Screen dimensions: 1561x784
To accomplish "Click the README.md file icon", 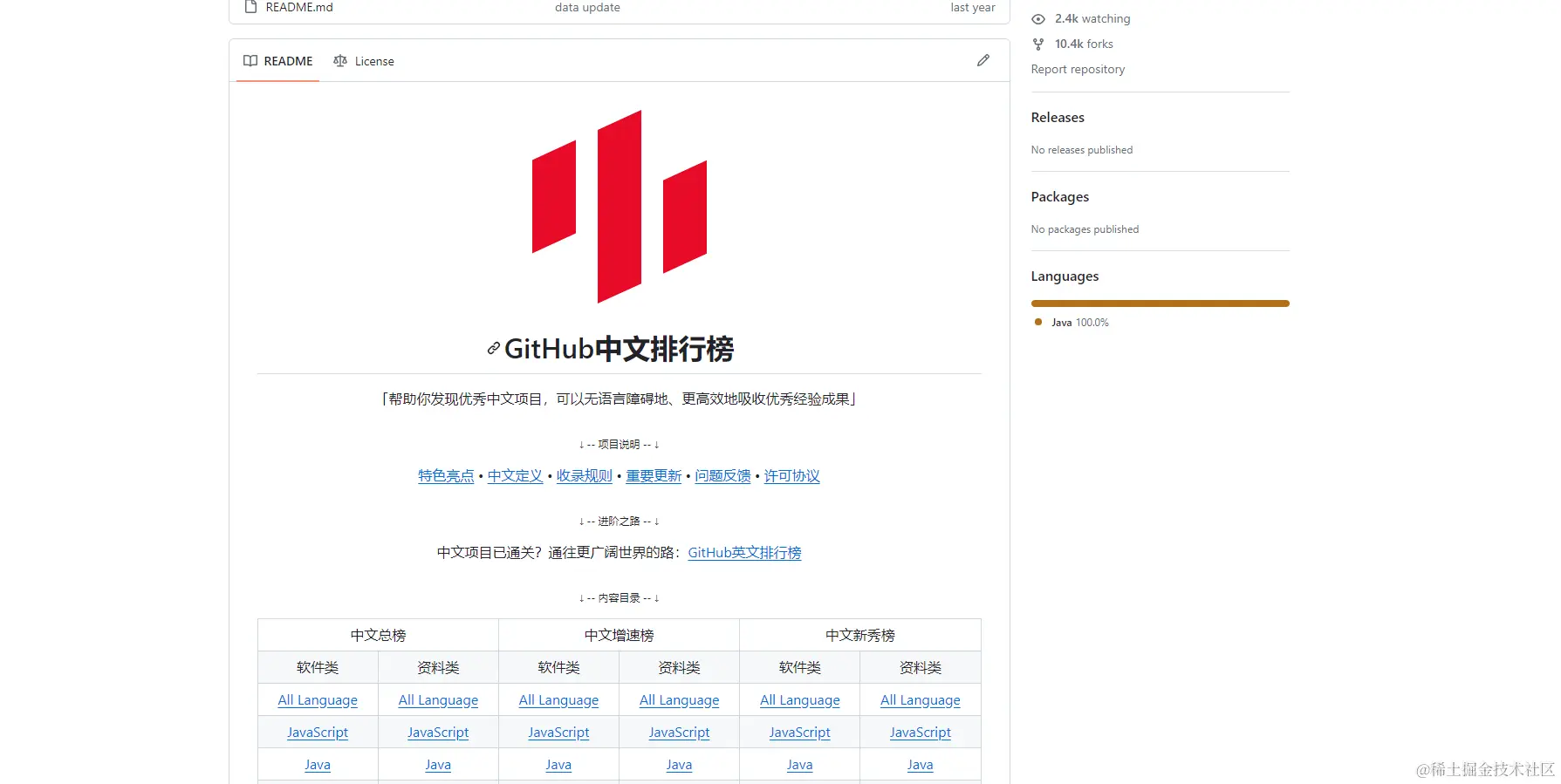I will point(250,7).
